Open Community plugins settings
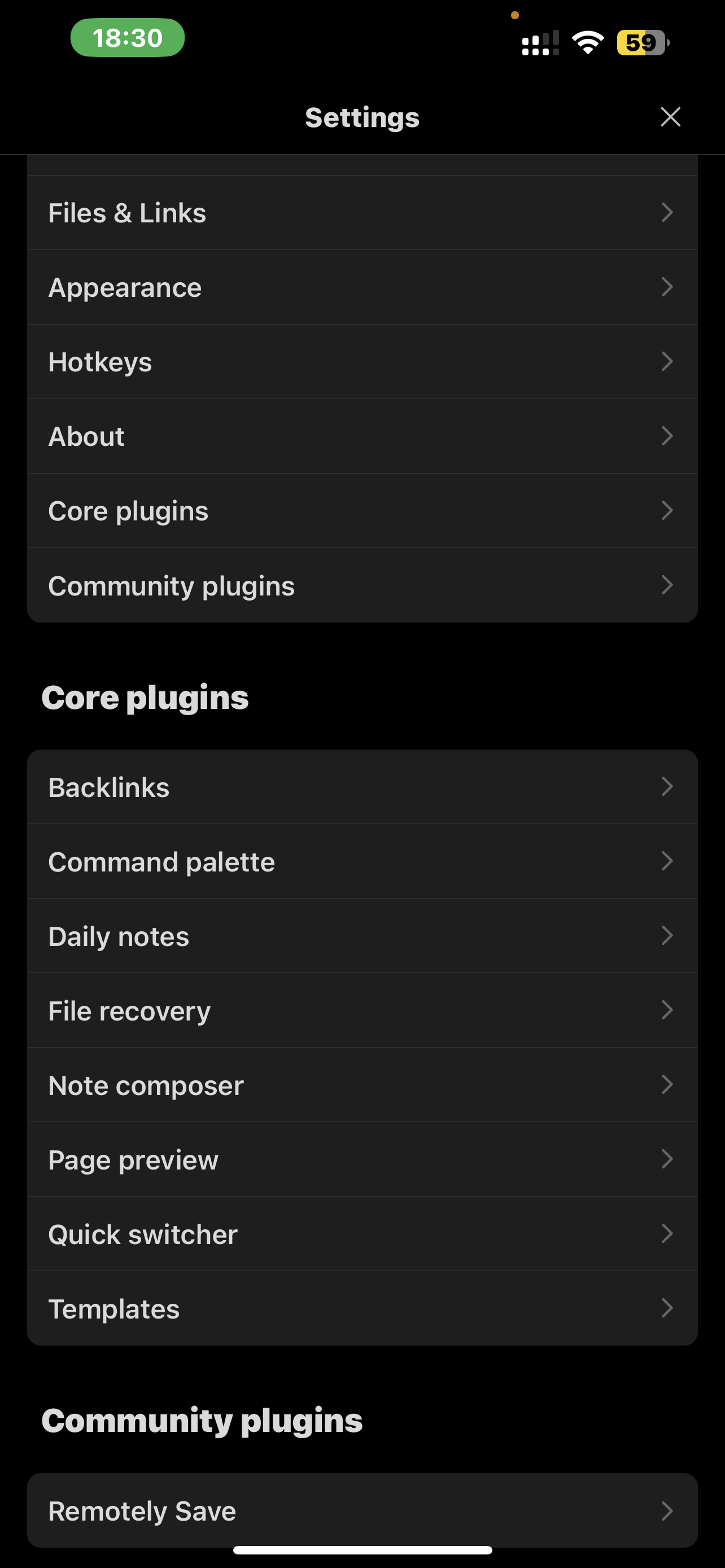Image resolution: width=725 pixels, height=1568 pixels. [362, 585]
